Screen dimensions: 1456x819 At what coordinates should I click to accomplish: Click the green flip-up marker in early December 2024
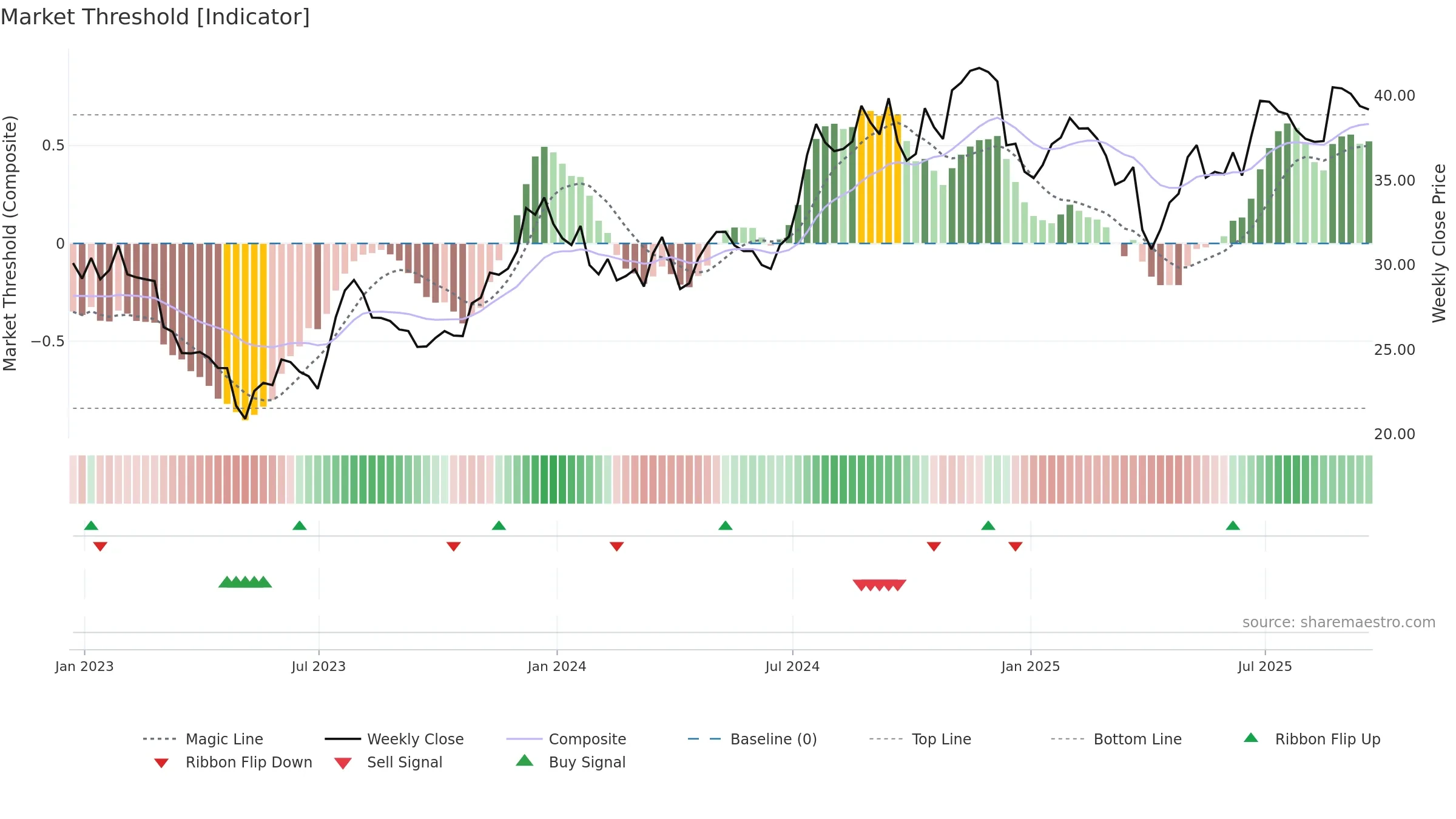click(x=988, y=525)
